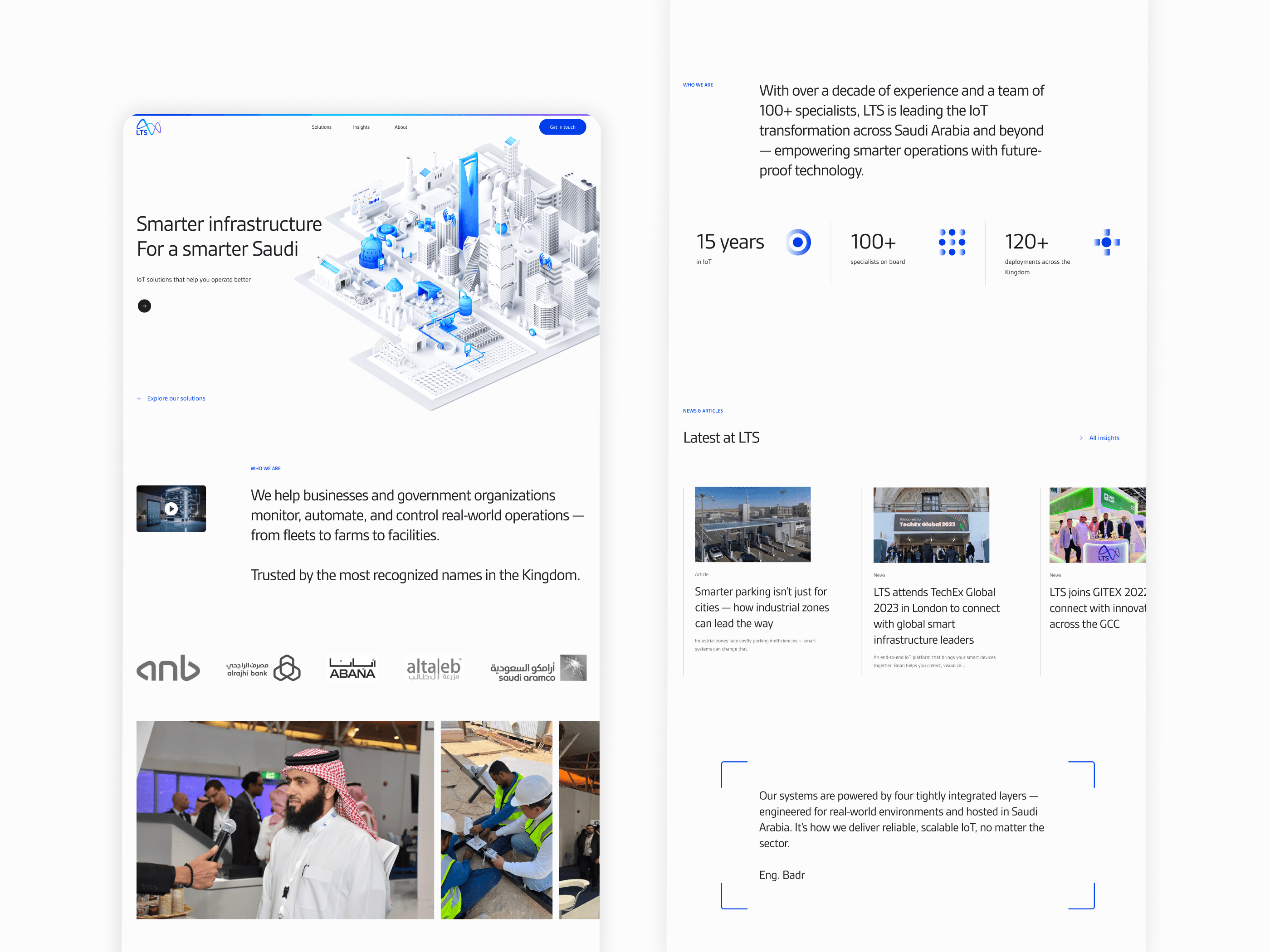Click the altaleb logo

434,668
